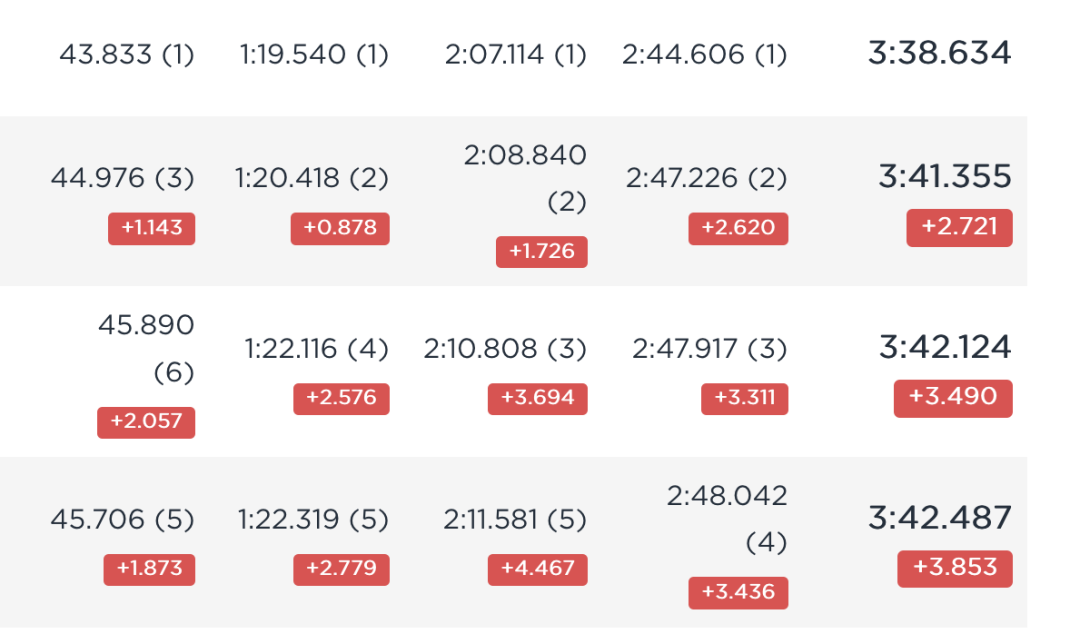Select the 2:07.114 (1) split time

pyautogui.click(x=516, y=54)
